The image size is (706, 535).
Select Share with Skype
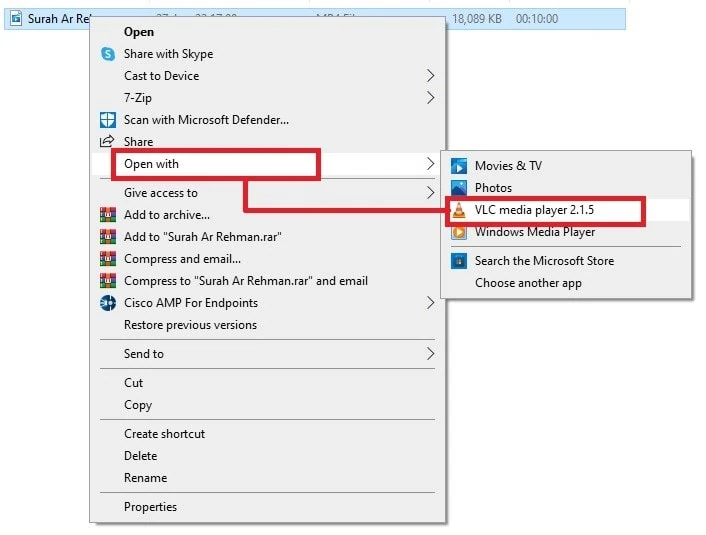(267, 54)
